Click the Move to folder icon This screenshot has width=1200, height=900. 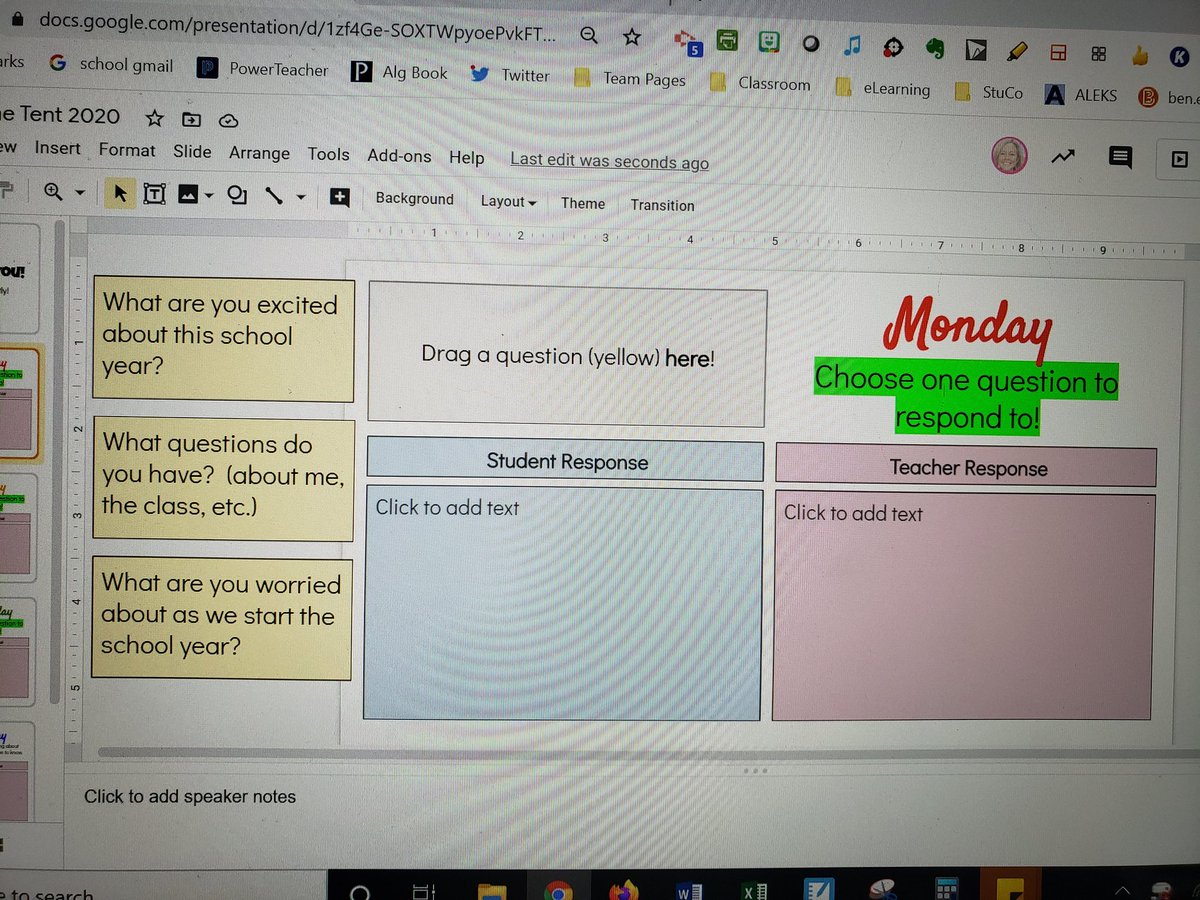191,120
